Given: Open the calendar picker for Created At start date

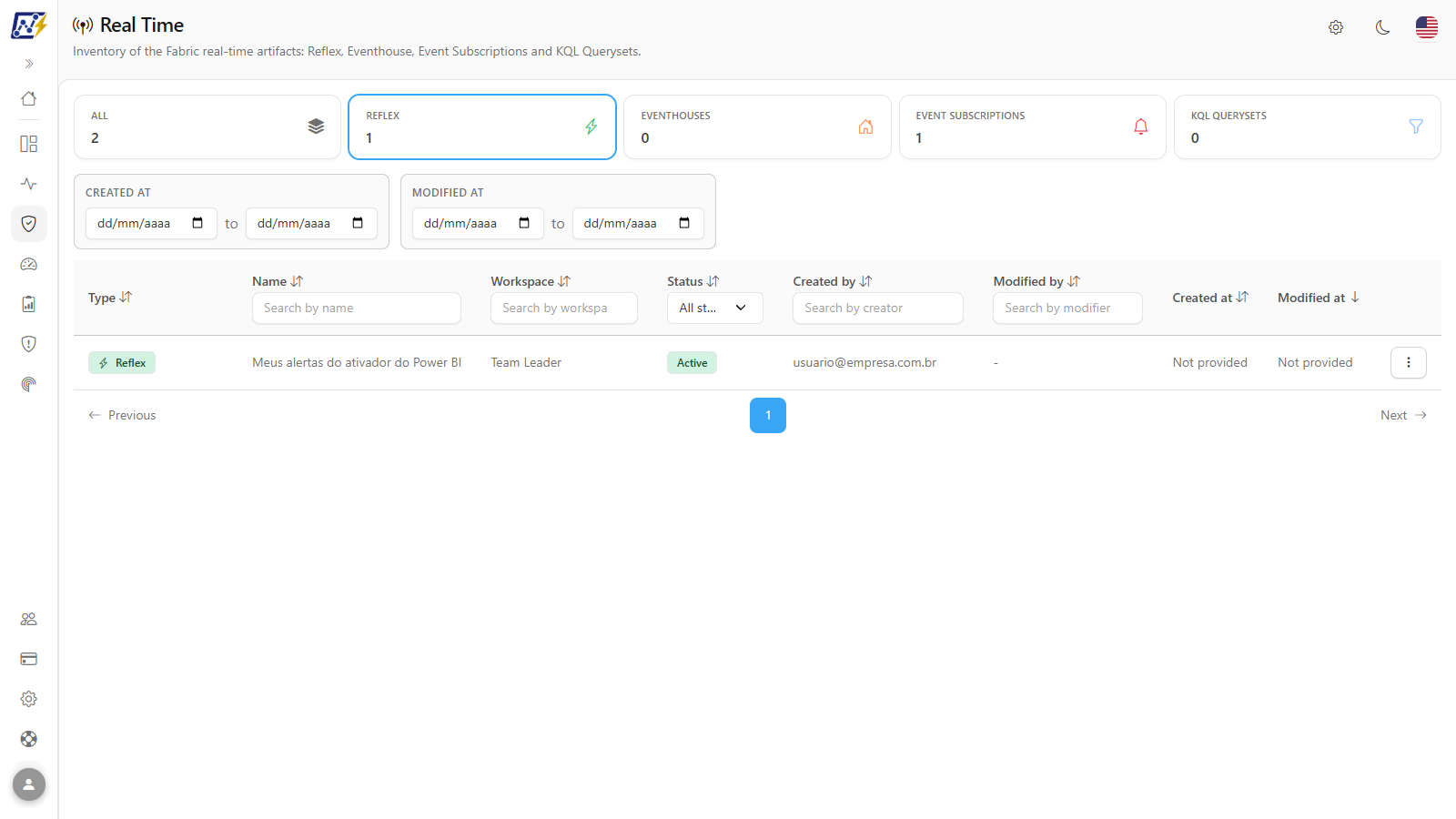Looking at the screenshot, I should 197,223.
